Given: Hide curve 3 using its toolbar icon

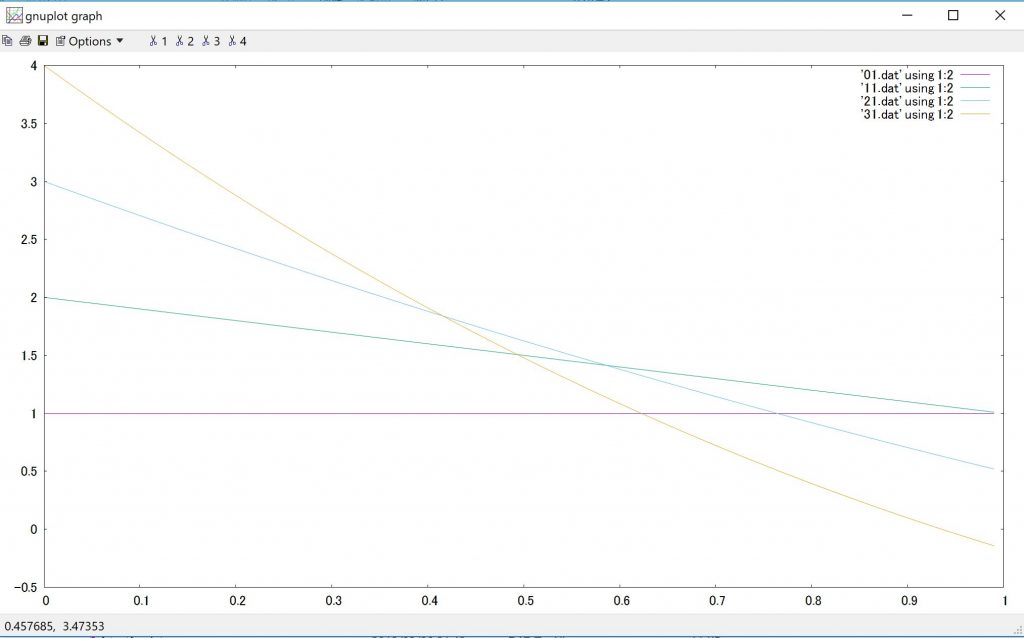Looking at the screenshot, I should coord(210,41).
